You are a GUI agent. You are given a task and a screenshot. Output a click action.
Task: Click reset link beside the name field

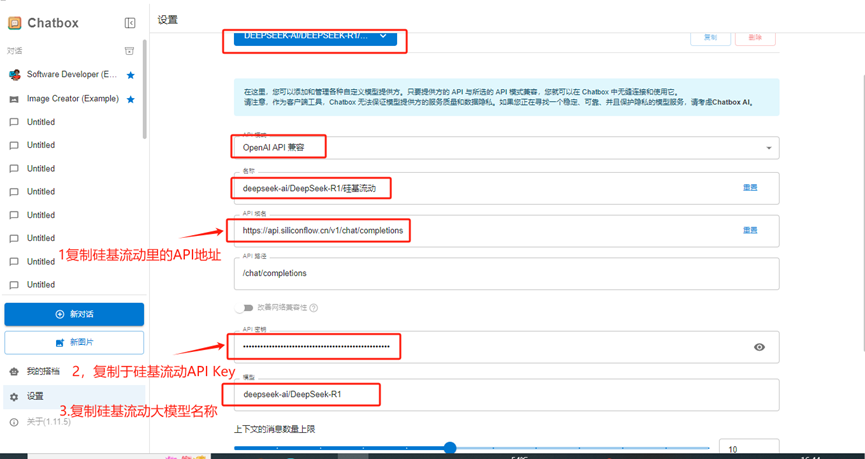tap(750, 188)
